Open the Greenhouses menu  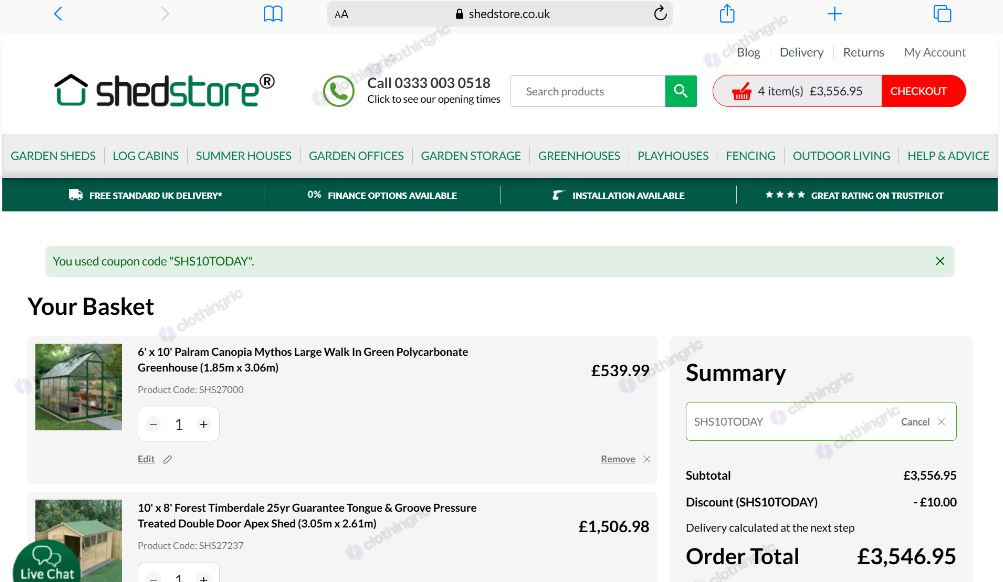[579, 156]
